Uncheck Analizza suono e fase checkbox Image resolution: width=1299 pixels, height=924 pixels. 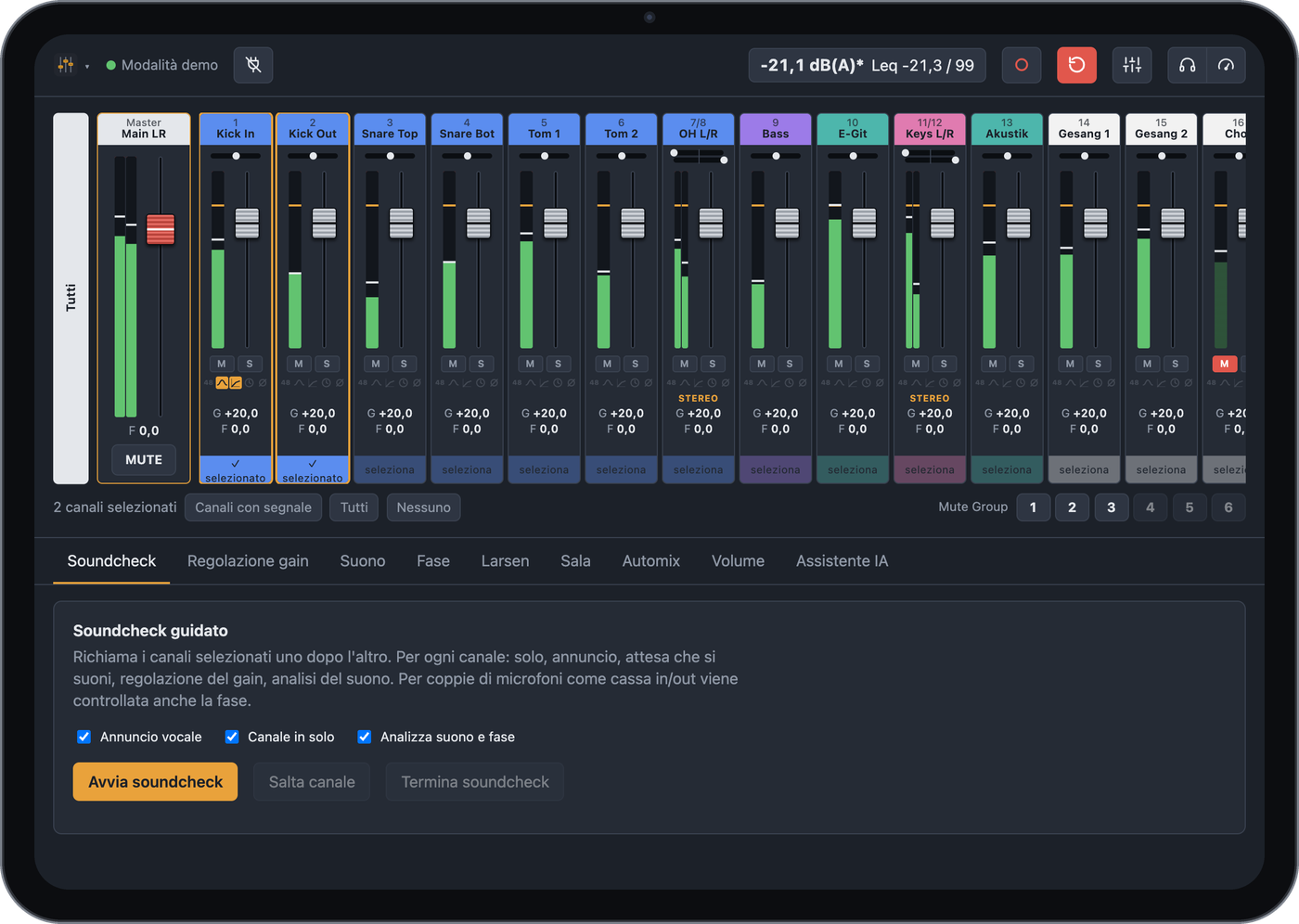tap(365, 737)
